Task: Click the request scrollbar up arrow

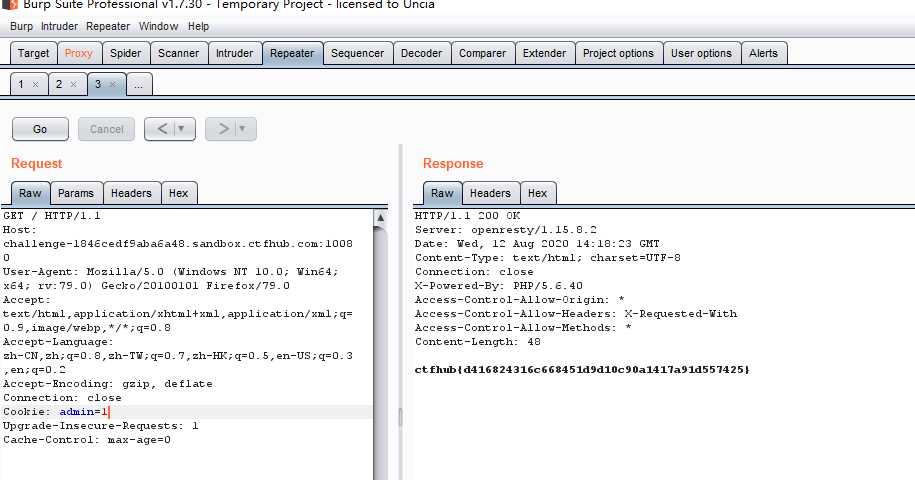Action: (380, 218)
